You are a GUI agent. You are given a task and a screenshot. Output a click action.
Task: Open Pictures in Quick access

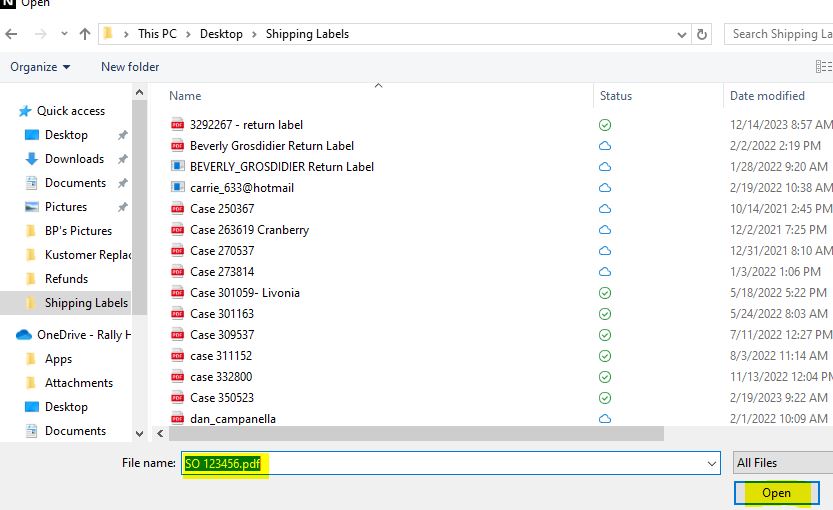point(65,207)
